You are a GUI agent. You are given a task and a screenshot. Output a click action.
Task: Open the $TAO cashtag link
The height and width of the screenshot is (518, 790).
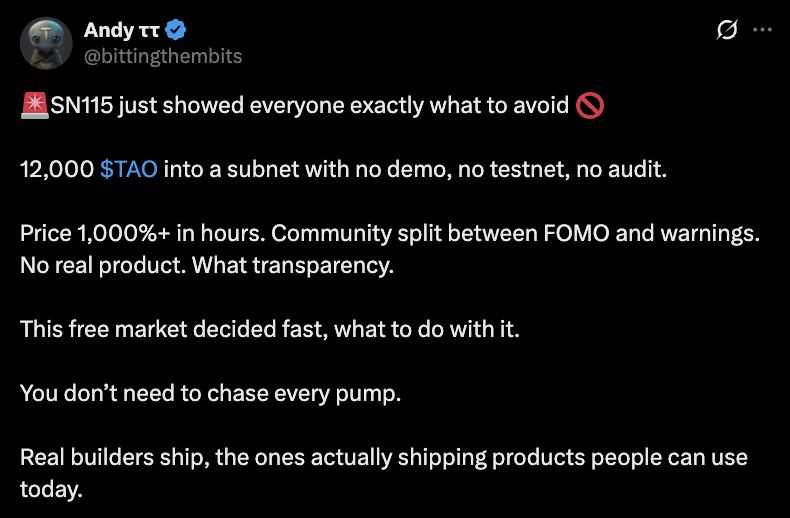pos(129,169)
